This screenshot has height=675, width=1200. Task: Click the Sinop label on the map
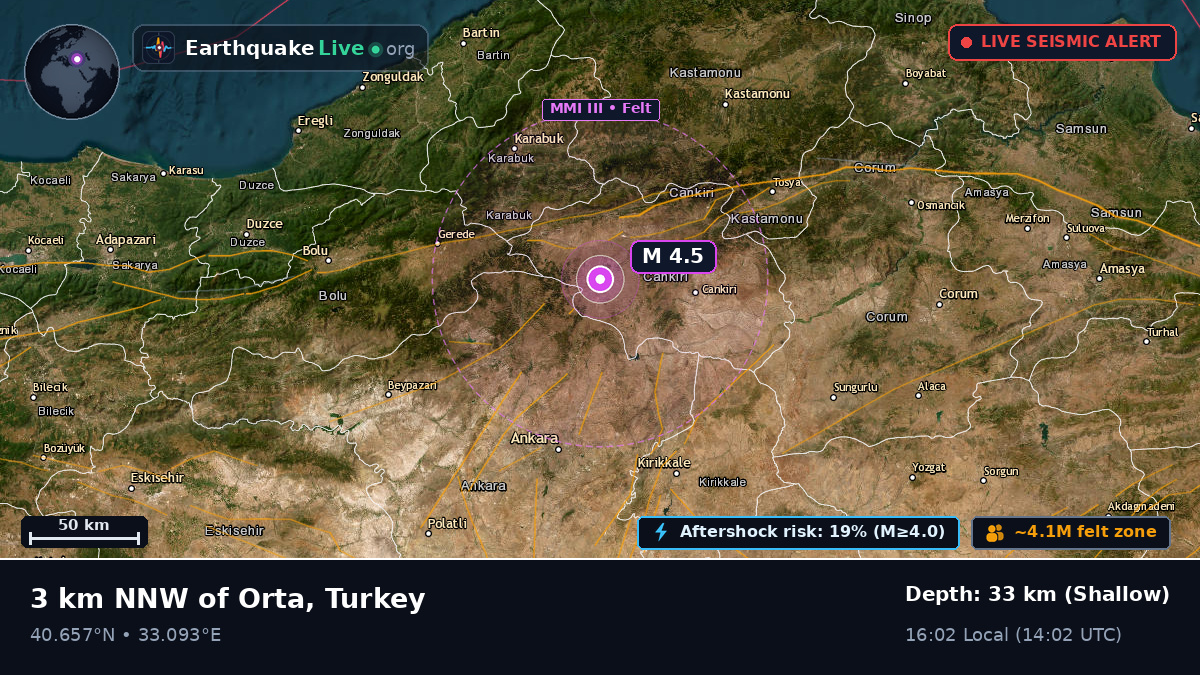(x=913, y=18)
